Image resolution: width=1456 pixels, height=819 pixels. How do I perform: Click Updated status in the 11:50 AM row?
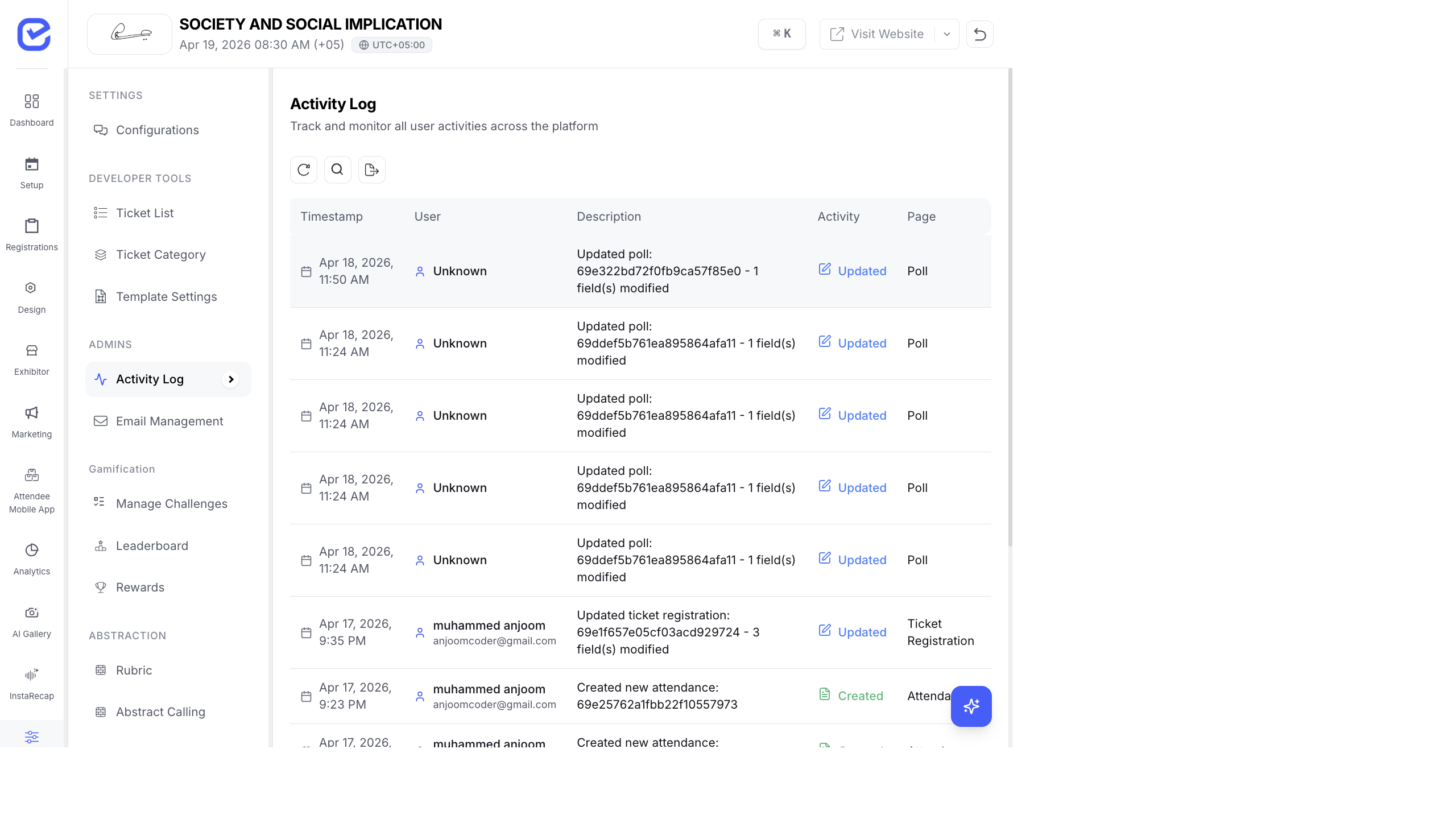coord(862,271)
